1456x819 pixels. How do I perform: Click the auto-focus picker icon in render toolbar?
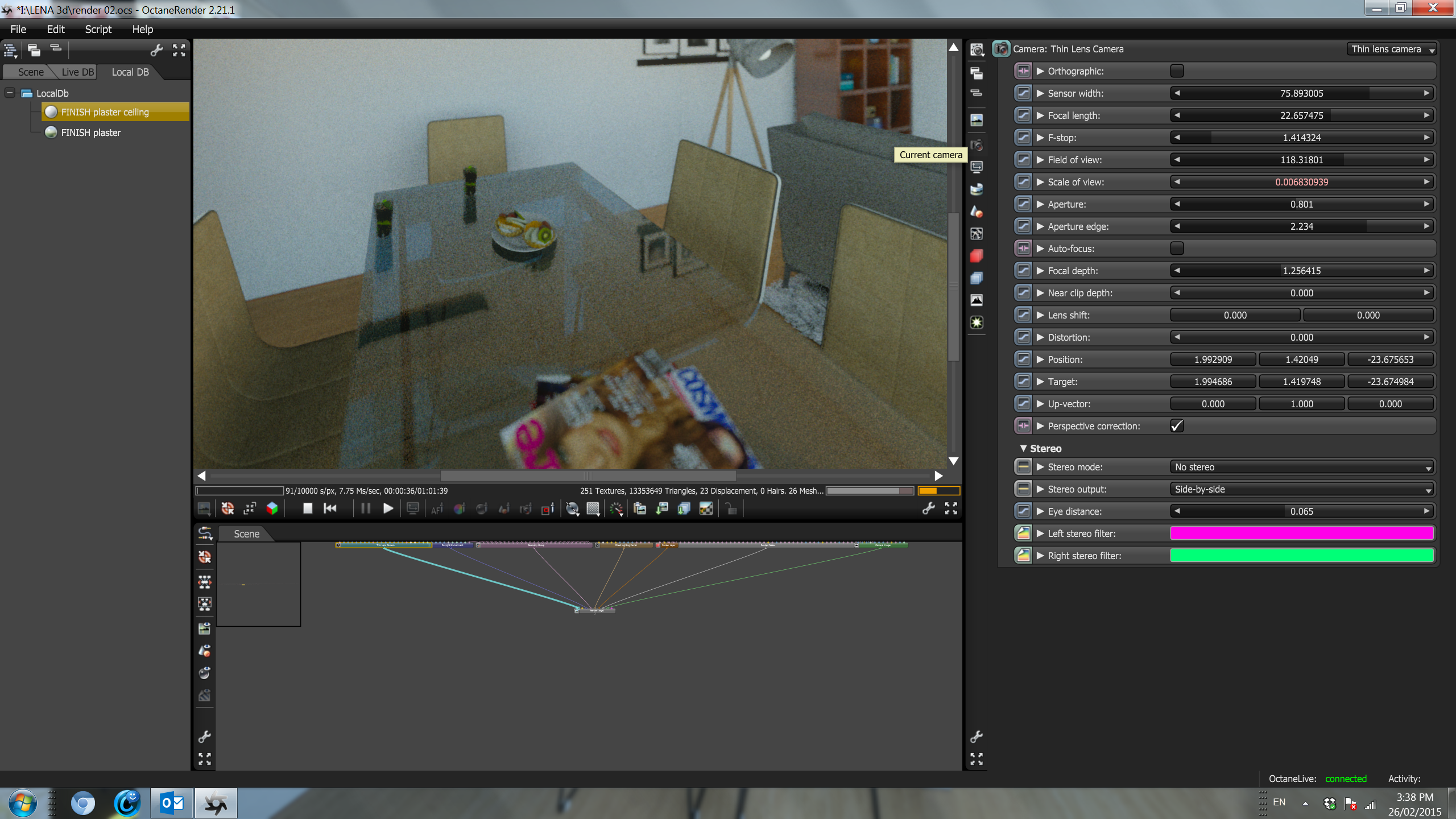[x=437, y=509]
